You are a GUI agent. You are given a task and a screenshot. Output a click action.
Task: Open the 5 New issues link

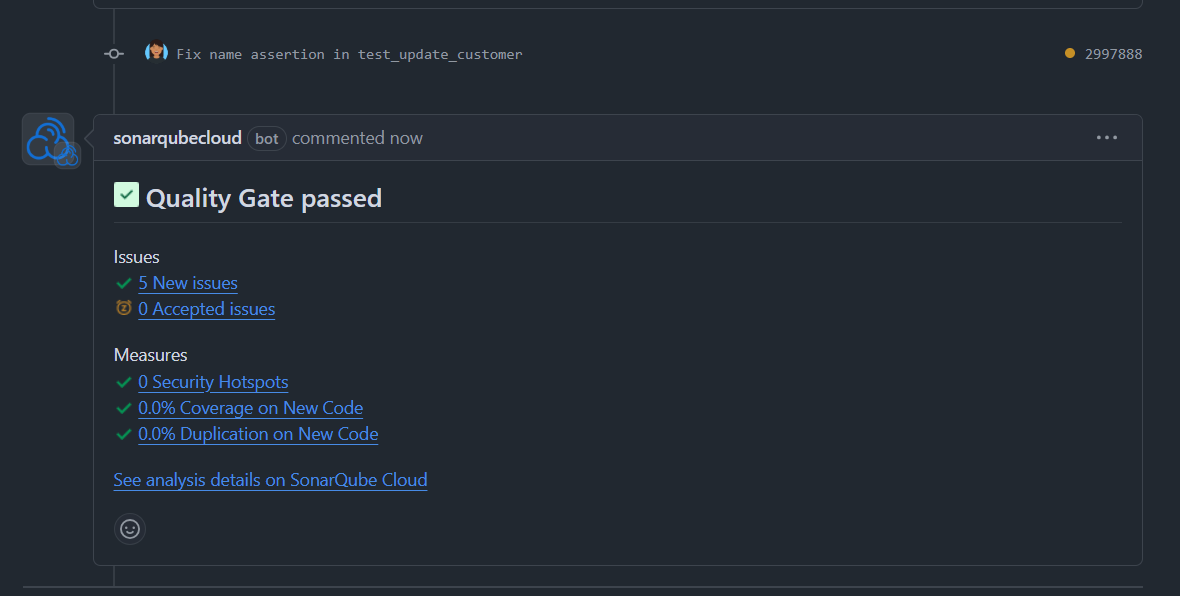coord(188,283)
